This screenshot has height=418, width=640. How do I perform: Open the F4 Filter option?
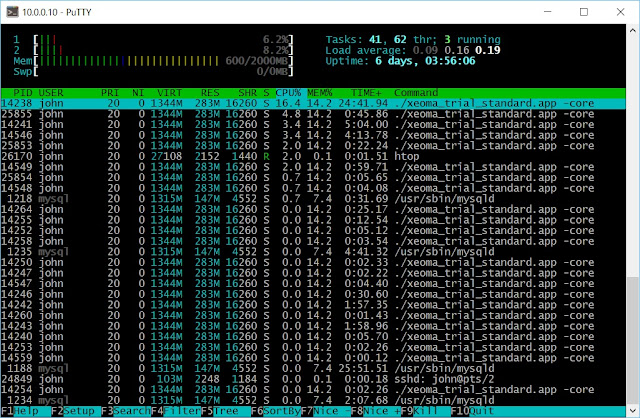tap(176, 411)
